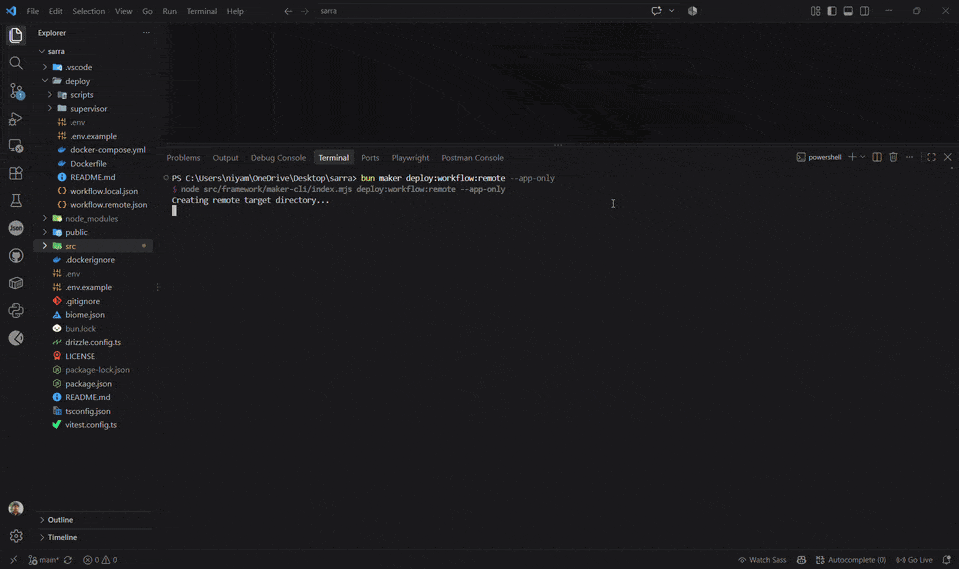This screenshot has height=569, width=959.
Task: Toggle the primary side bar
Action: click(x=832, y=11)
